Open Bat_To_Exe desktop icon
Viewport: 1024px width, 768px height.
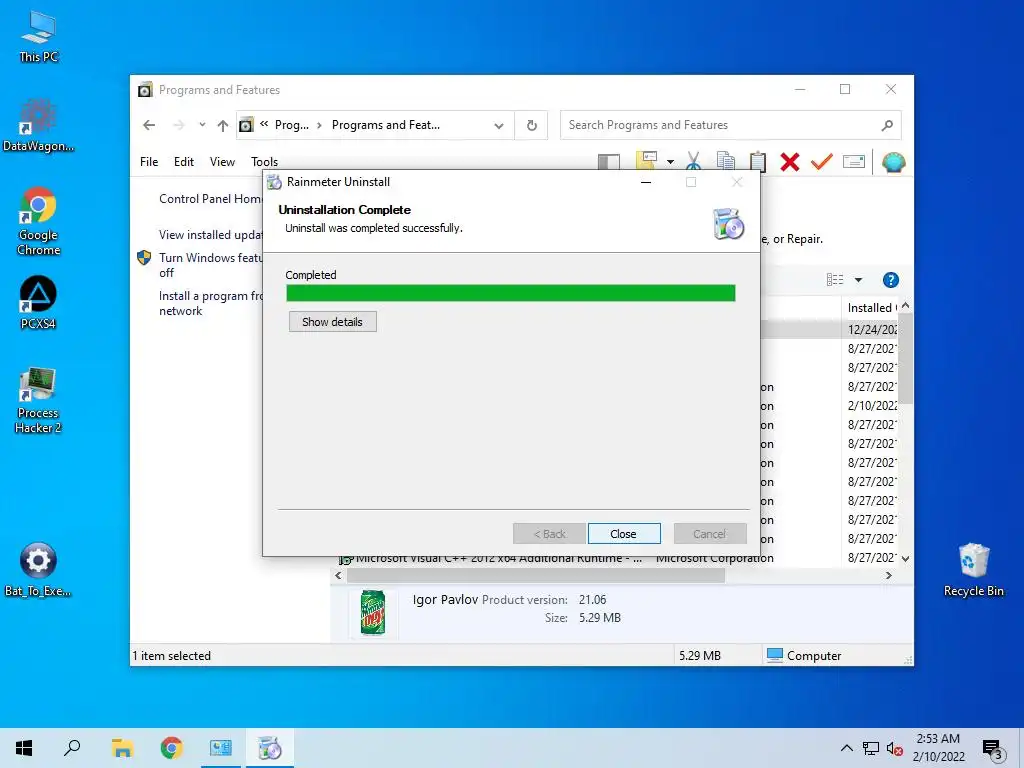point(39,570)
